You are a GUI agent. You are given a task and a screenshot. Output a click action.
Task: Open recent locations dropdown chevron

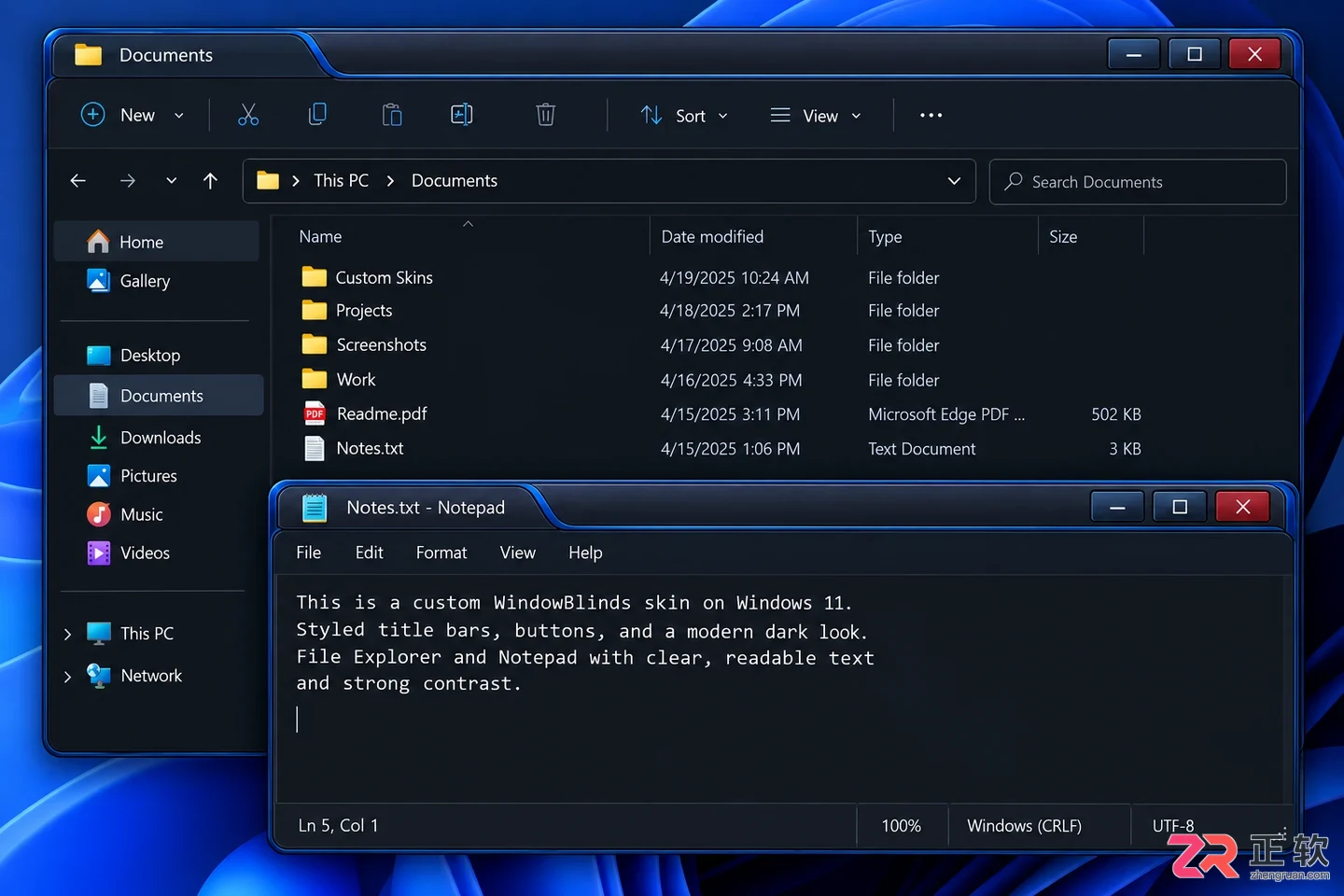pos(171,181)
